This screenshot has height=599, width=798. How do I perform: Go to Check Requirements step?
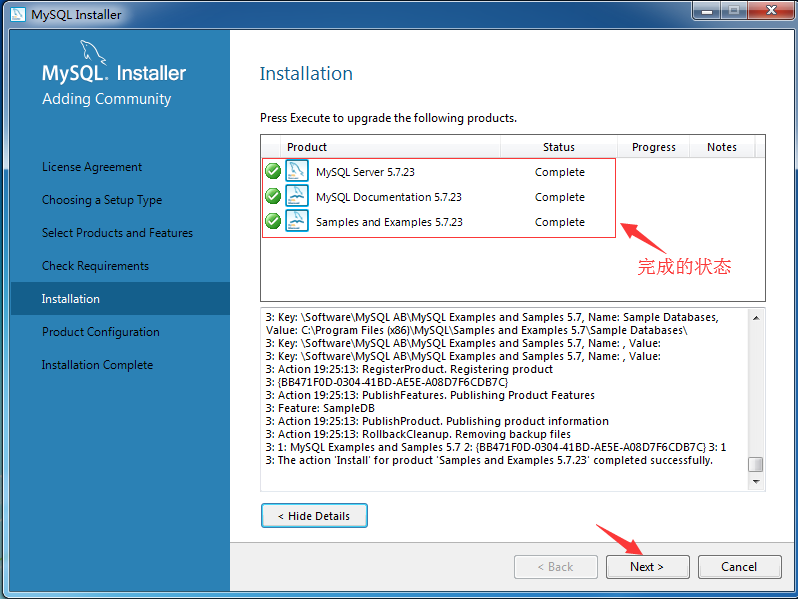95,266
